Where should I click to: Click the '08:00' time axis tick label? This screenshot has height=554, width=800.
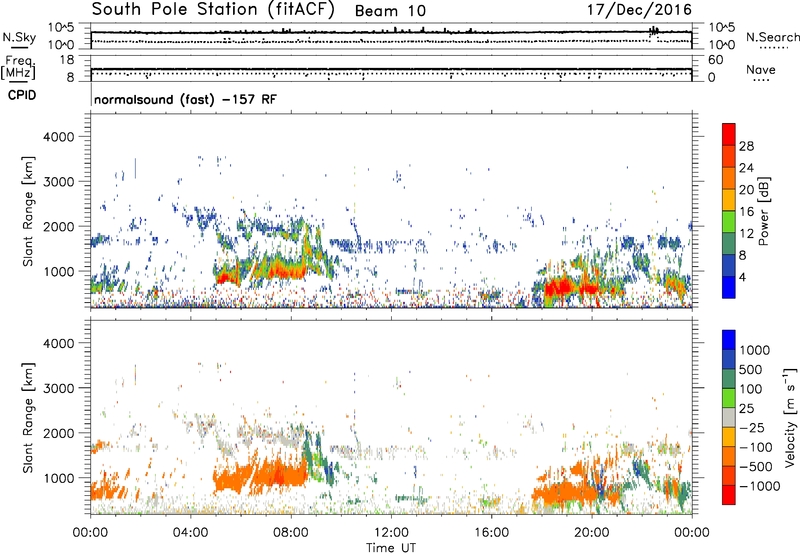point(290,533)
